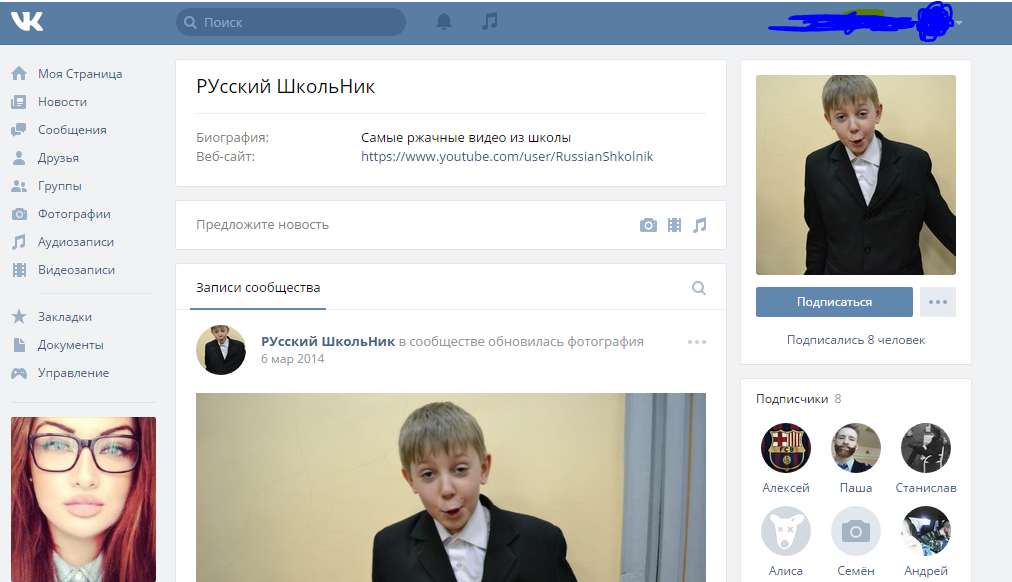Open the community profile photo

[x=856, y=175]
